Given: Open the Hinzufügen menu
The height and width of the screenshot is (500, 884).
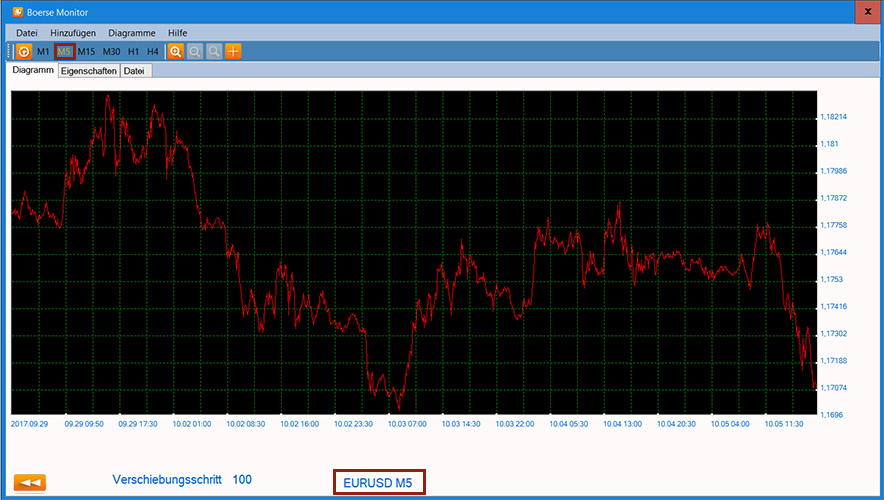Looking at the screenshot, I should 73,33.
